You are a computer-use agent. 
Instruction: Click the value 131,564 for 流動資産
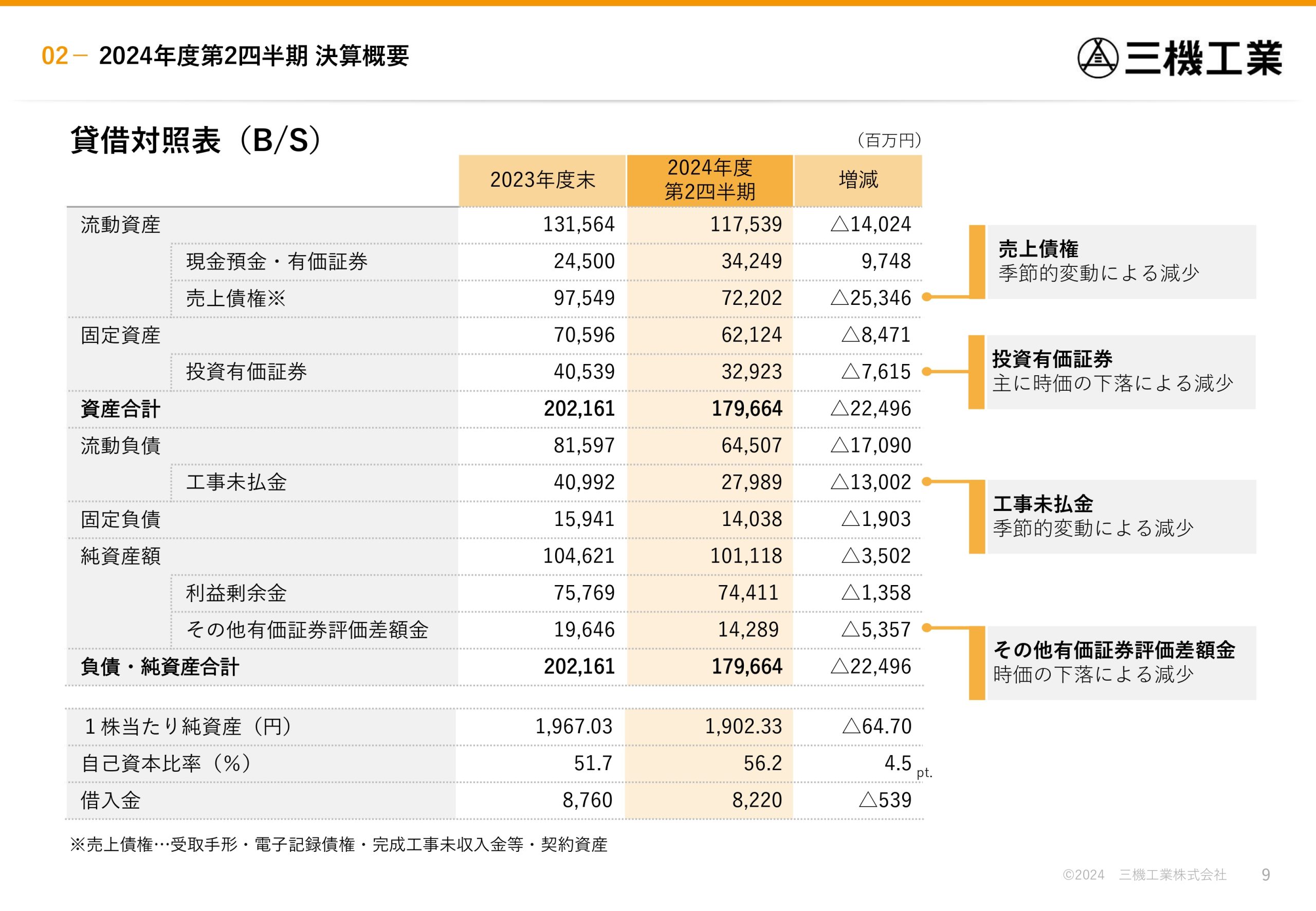(x=579, y=224)
